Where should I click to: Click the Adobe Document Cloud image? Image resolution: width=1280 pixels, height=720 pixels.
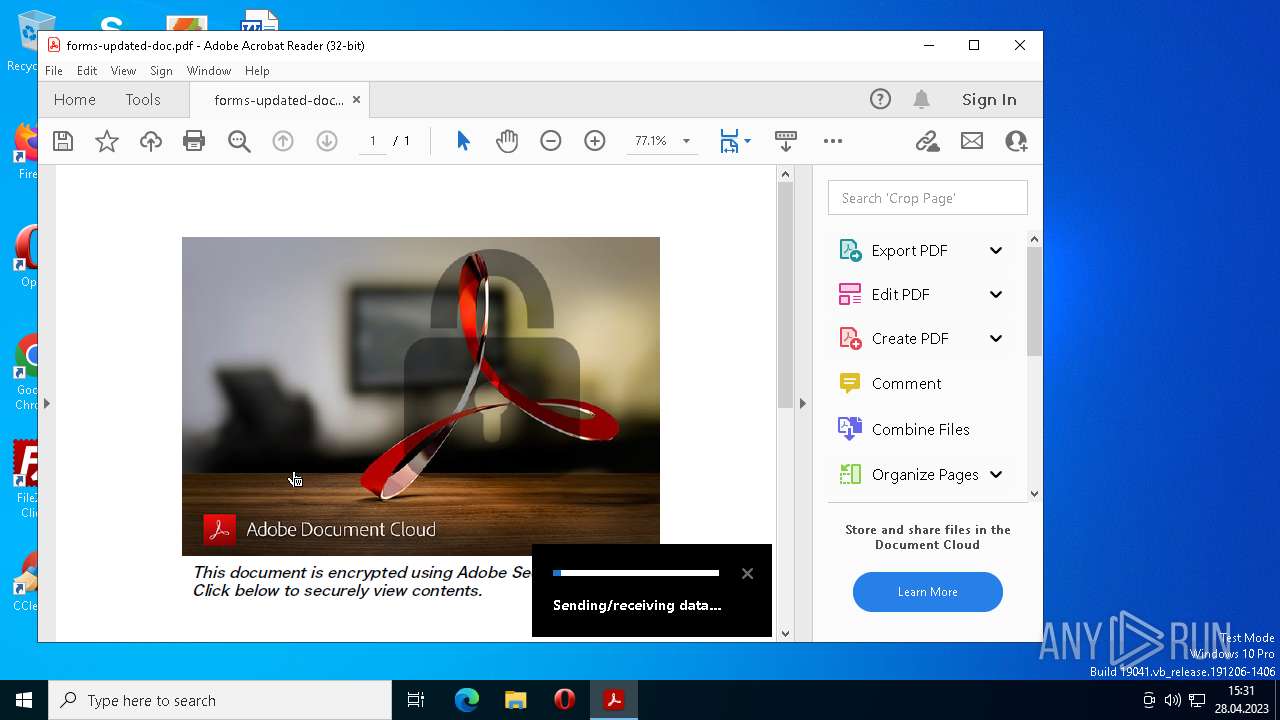(x=420, y=396)
